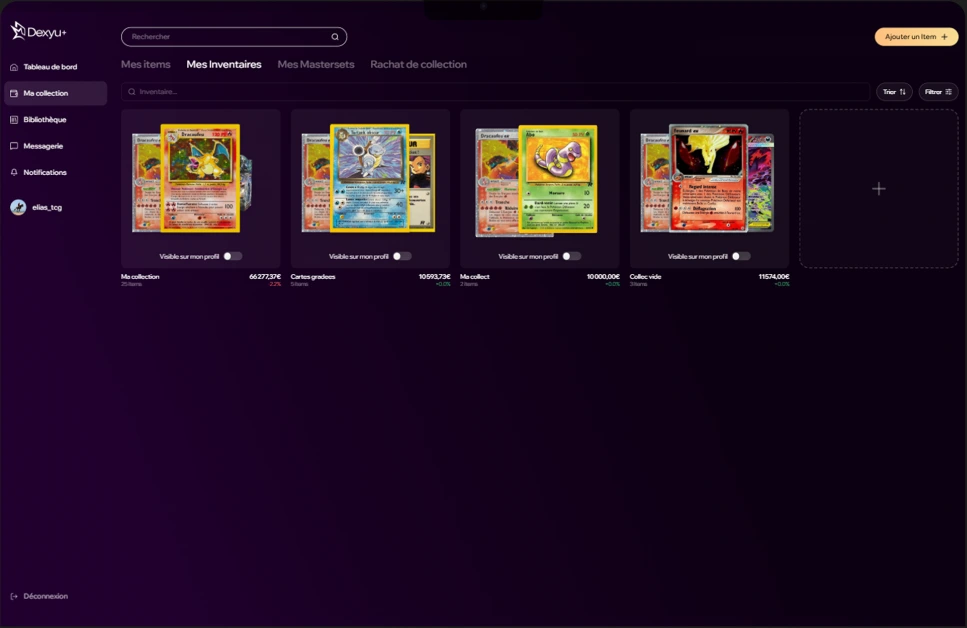The image size is (967, 628).
Task: Open the Rachat de collection tab
Action: click(418, 64)
